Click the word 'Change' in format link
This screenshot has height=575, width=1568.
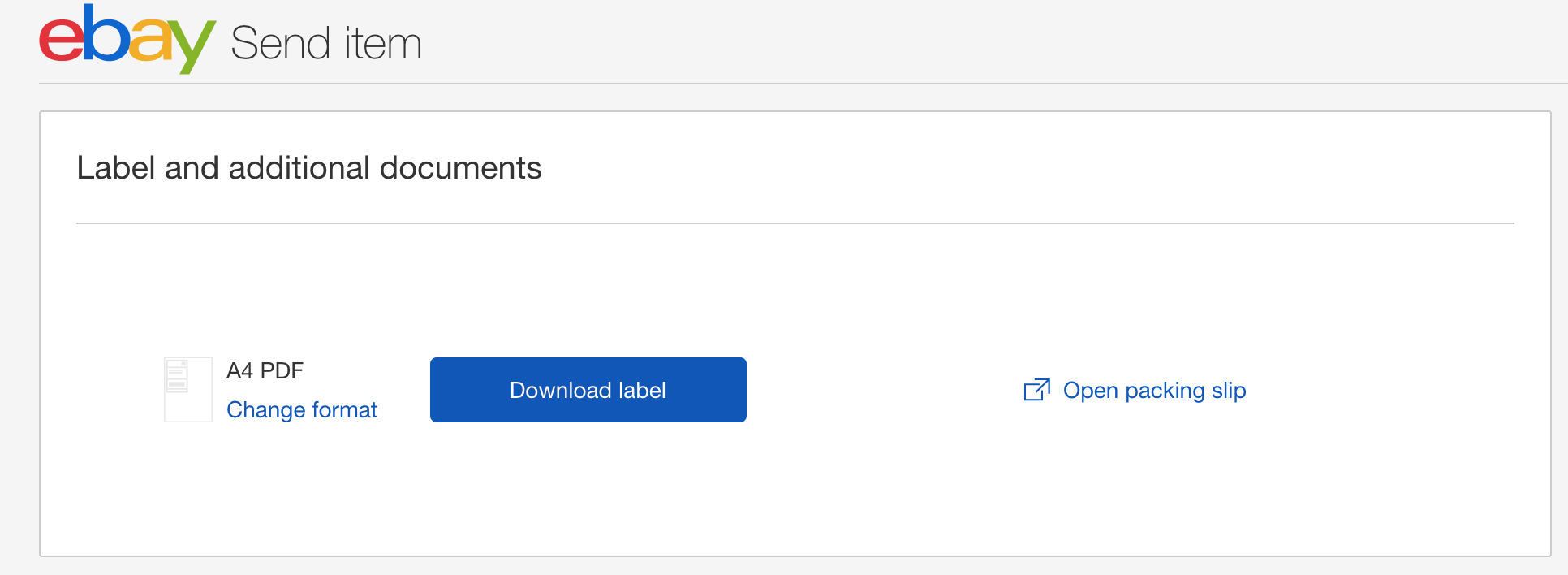[265, 410]
